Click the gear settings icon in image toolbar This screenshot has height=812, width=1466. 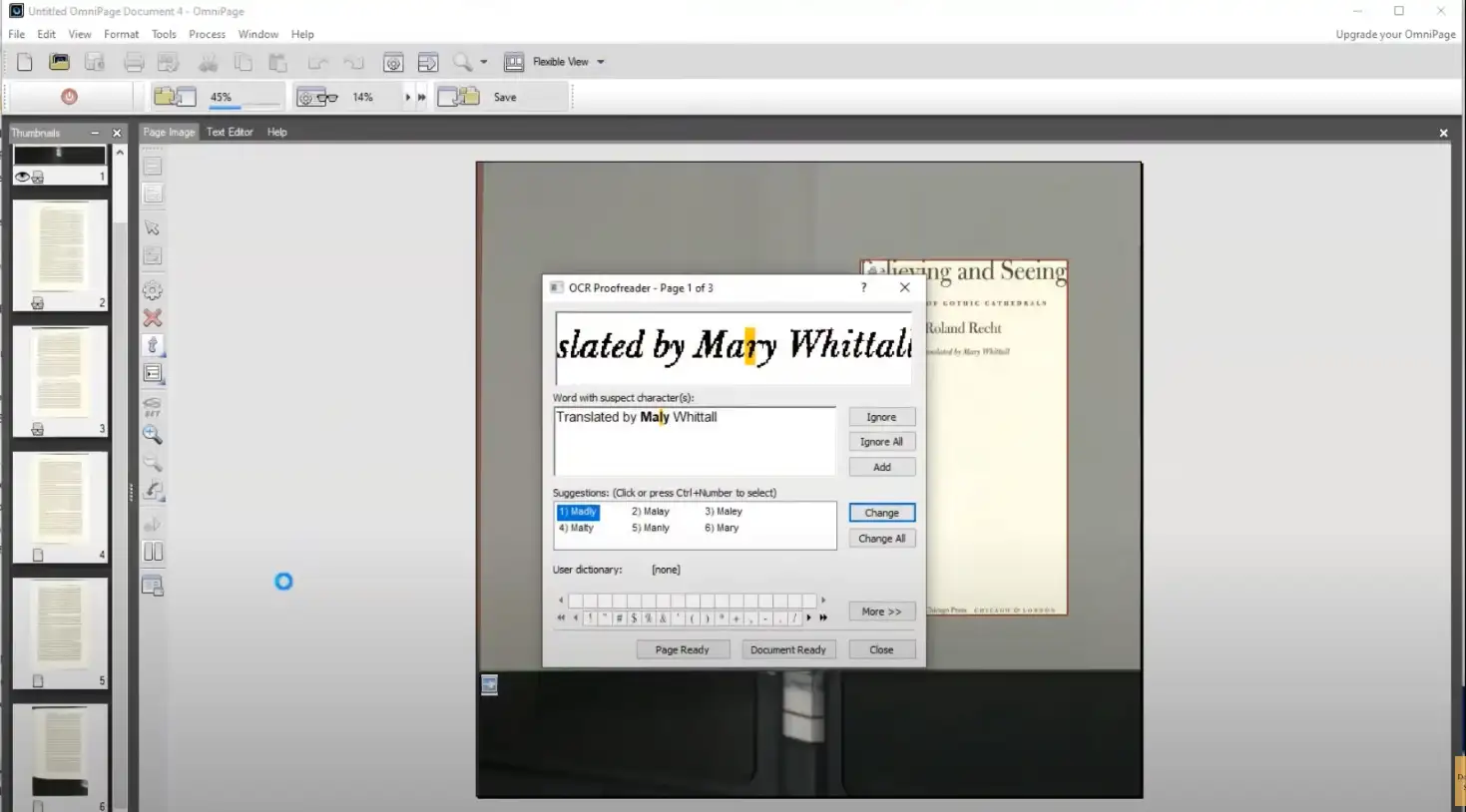coord(153,290)
